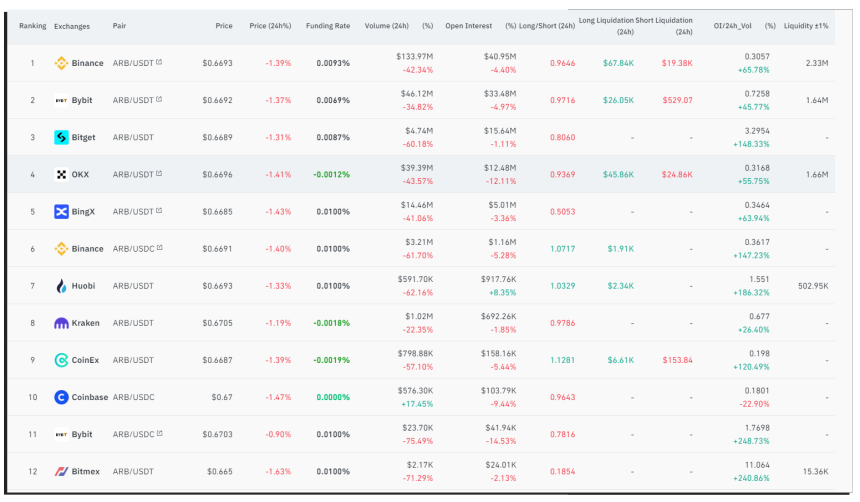Open the Coinbase ARB/USDC pair link
860x502 pixels.
click(x=133, y=397)
